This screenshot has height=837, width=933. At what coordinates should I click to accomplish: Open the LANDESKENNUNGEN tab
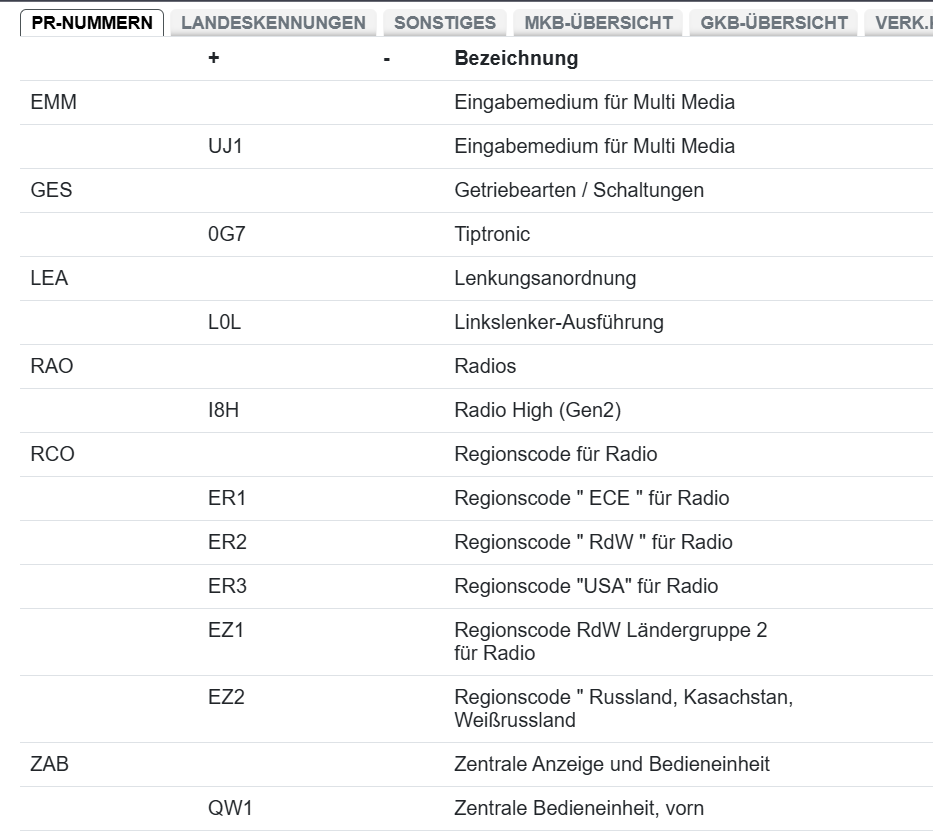273,23
